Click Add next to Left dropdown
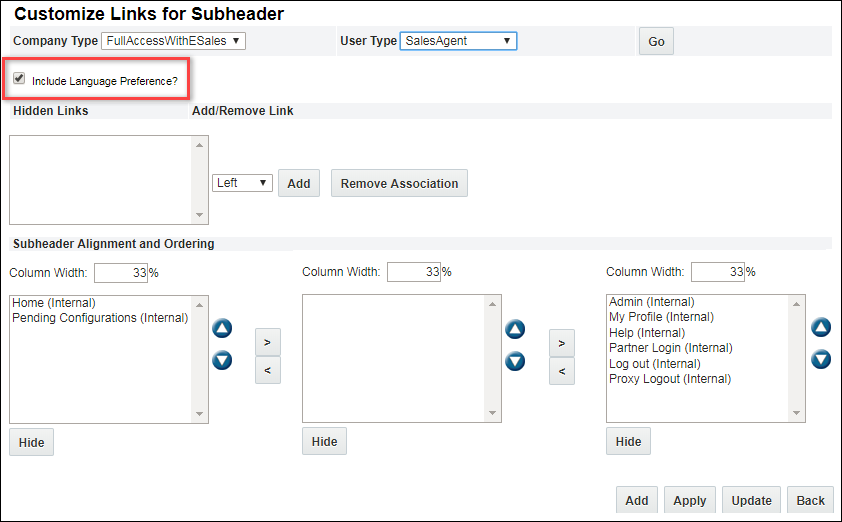The image size is (842, 522). tap(299, 183)
